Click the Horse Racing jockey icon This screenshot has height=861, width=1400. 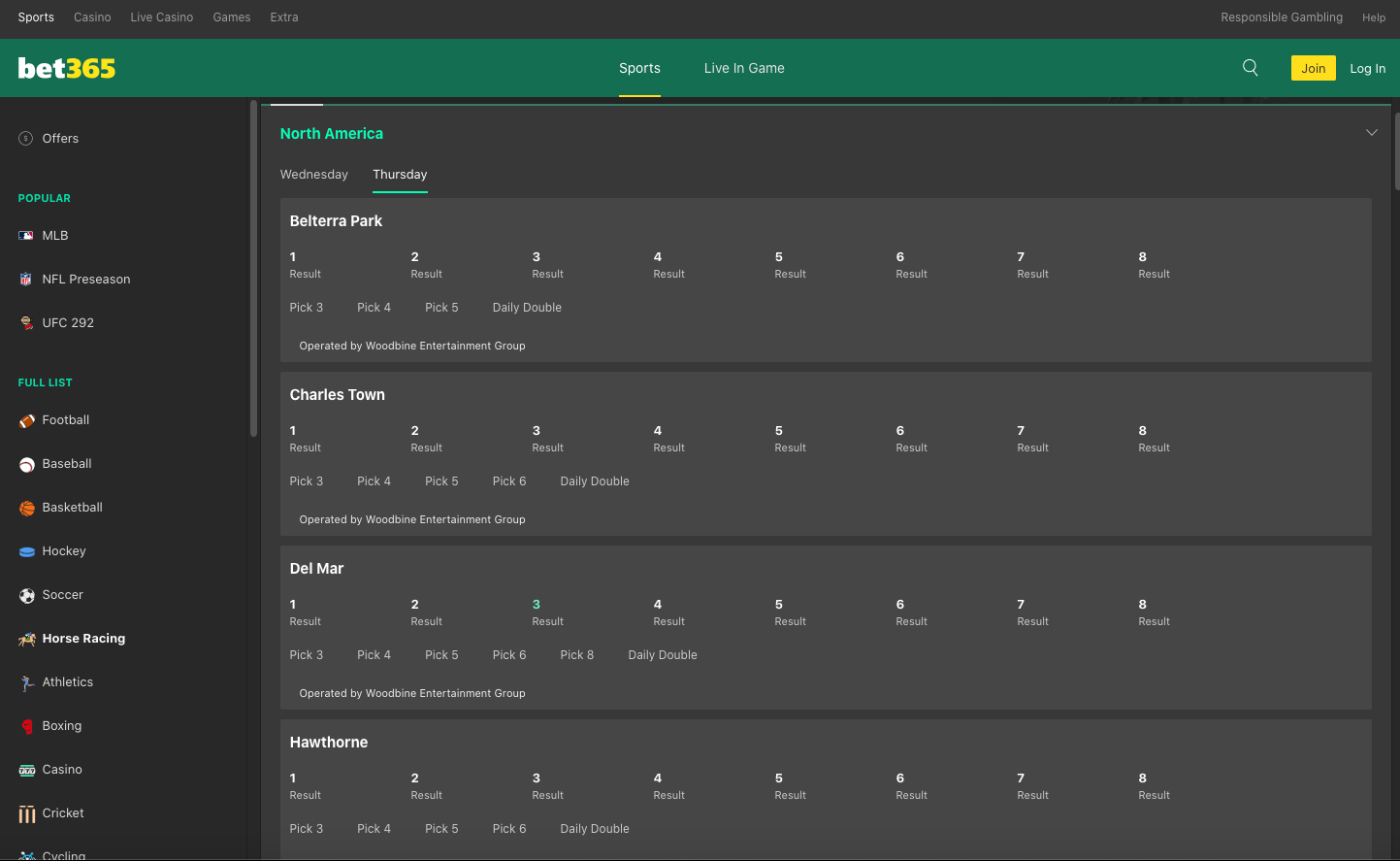[27, 639]
